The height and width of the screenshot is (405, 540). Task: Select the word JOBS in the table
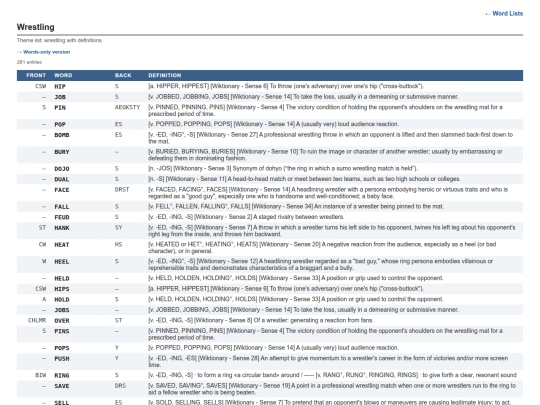click(x=62, y=310)
